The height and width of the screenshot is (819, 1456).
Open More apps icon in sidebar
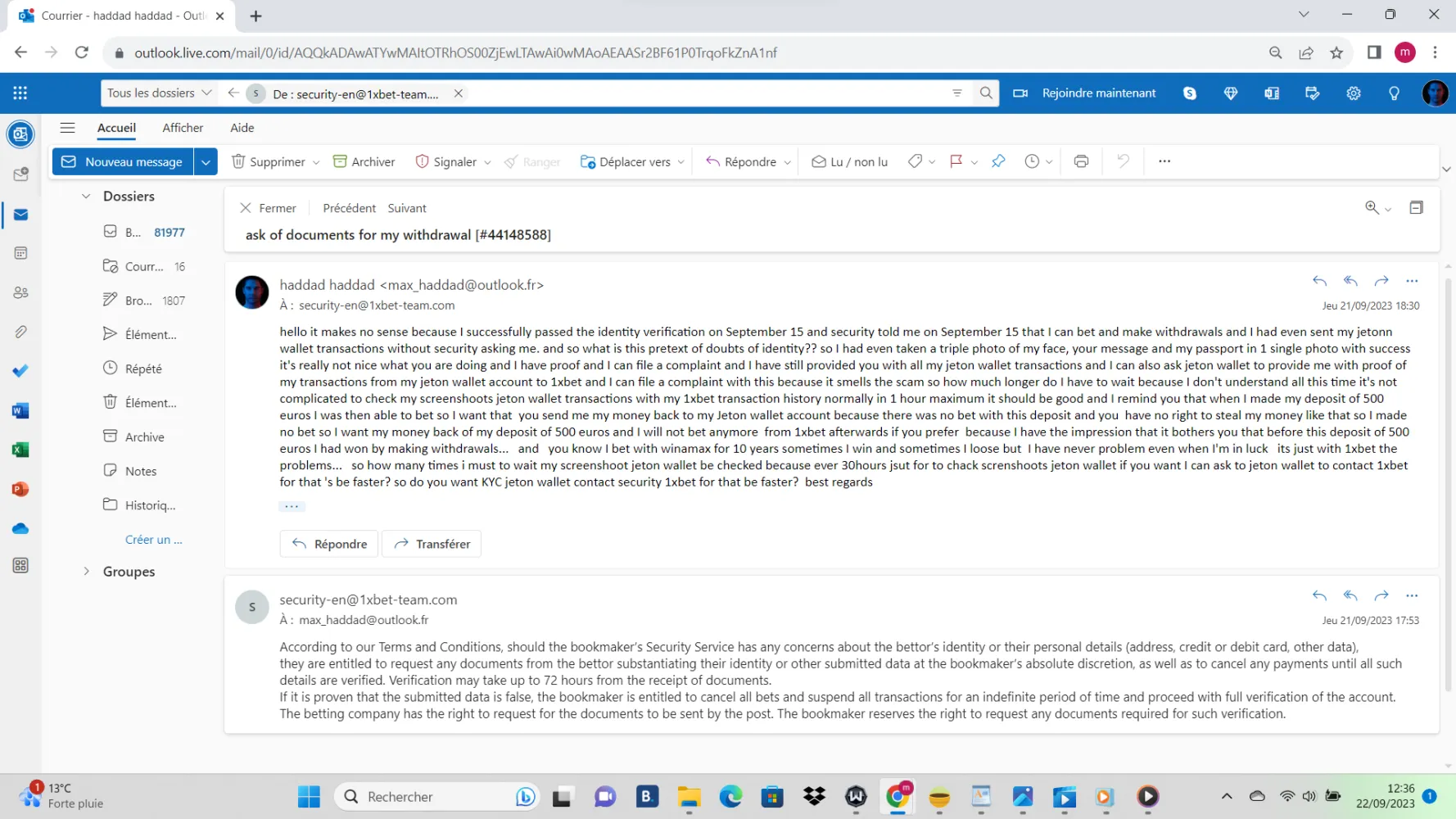21,566
